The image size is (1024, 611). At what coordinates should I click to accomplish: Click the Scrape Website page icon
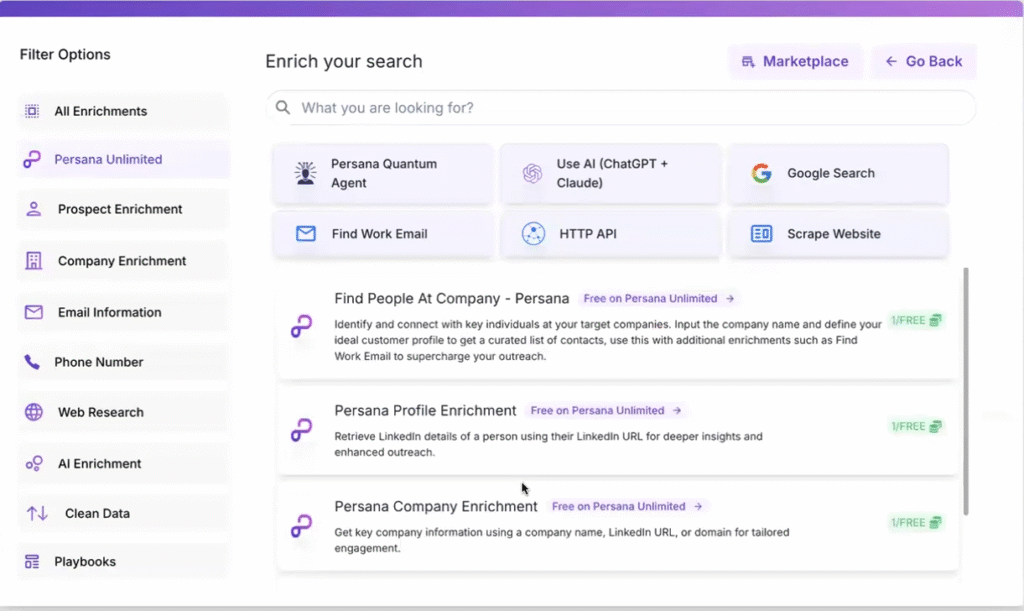761,234
